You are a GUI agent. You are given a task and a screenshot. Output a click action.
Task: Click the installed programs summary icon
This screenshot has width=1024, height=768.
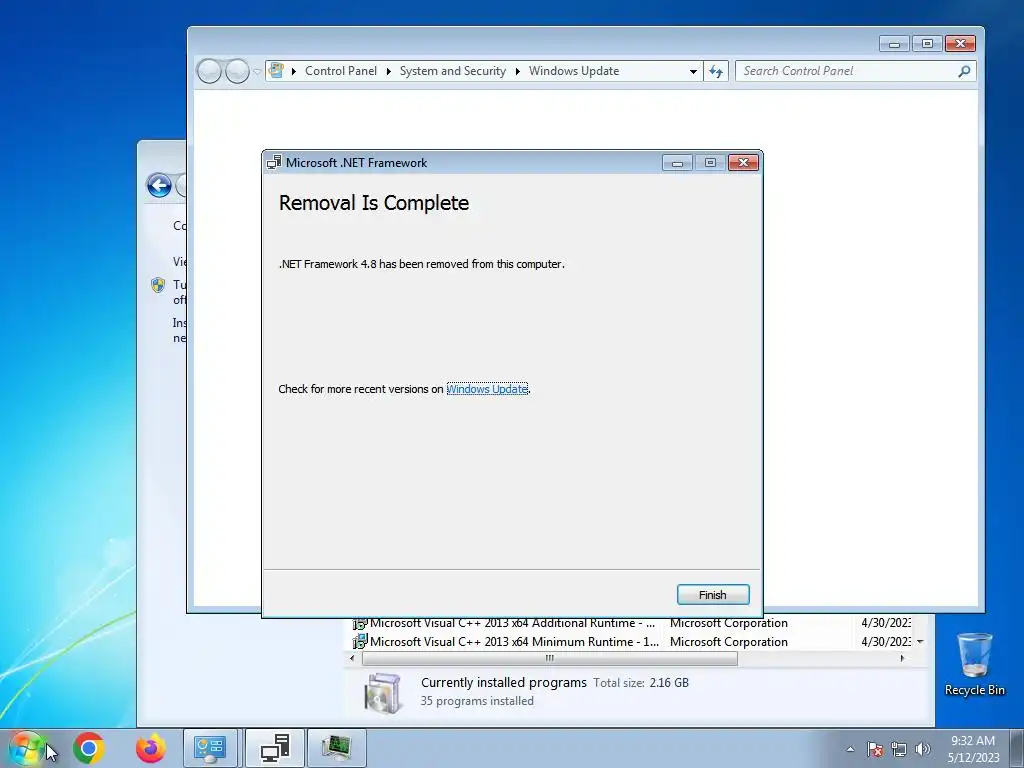point(382,692)
